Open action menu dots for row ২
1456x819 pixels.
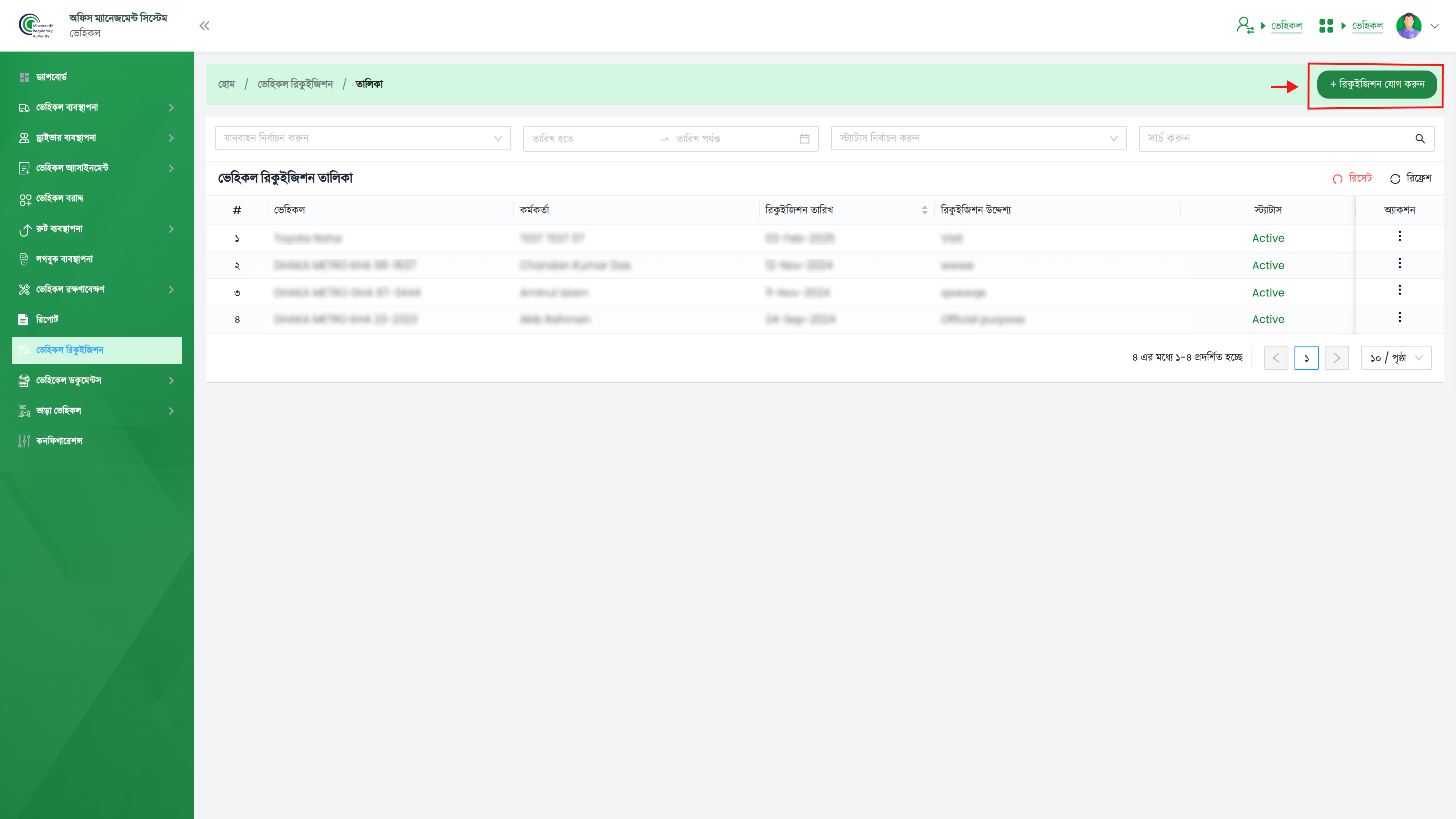click(1400, 264)
